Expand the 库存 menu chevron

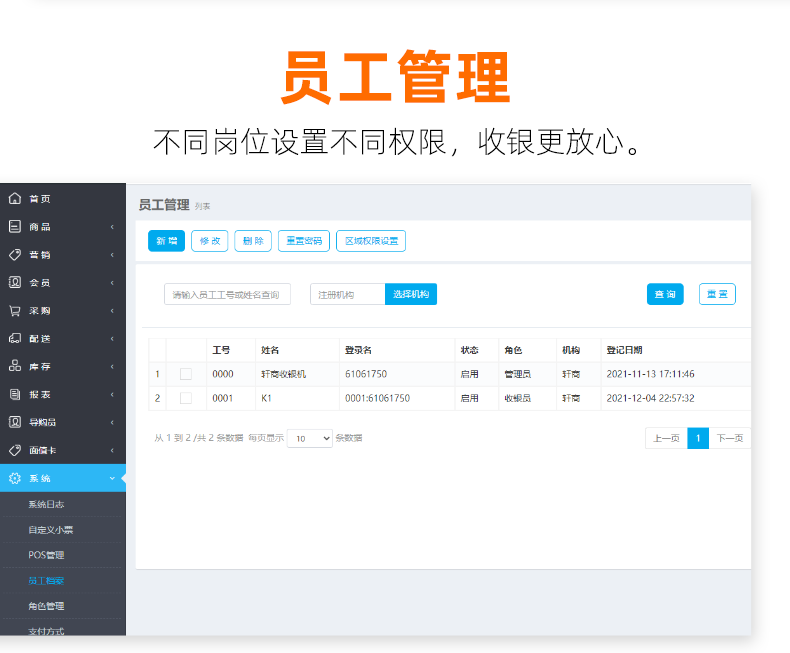112,366
